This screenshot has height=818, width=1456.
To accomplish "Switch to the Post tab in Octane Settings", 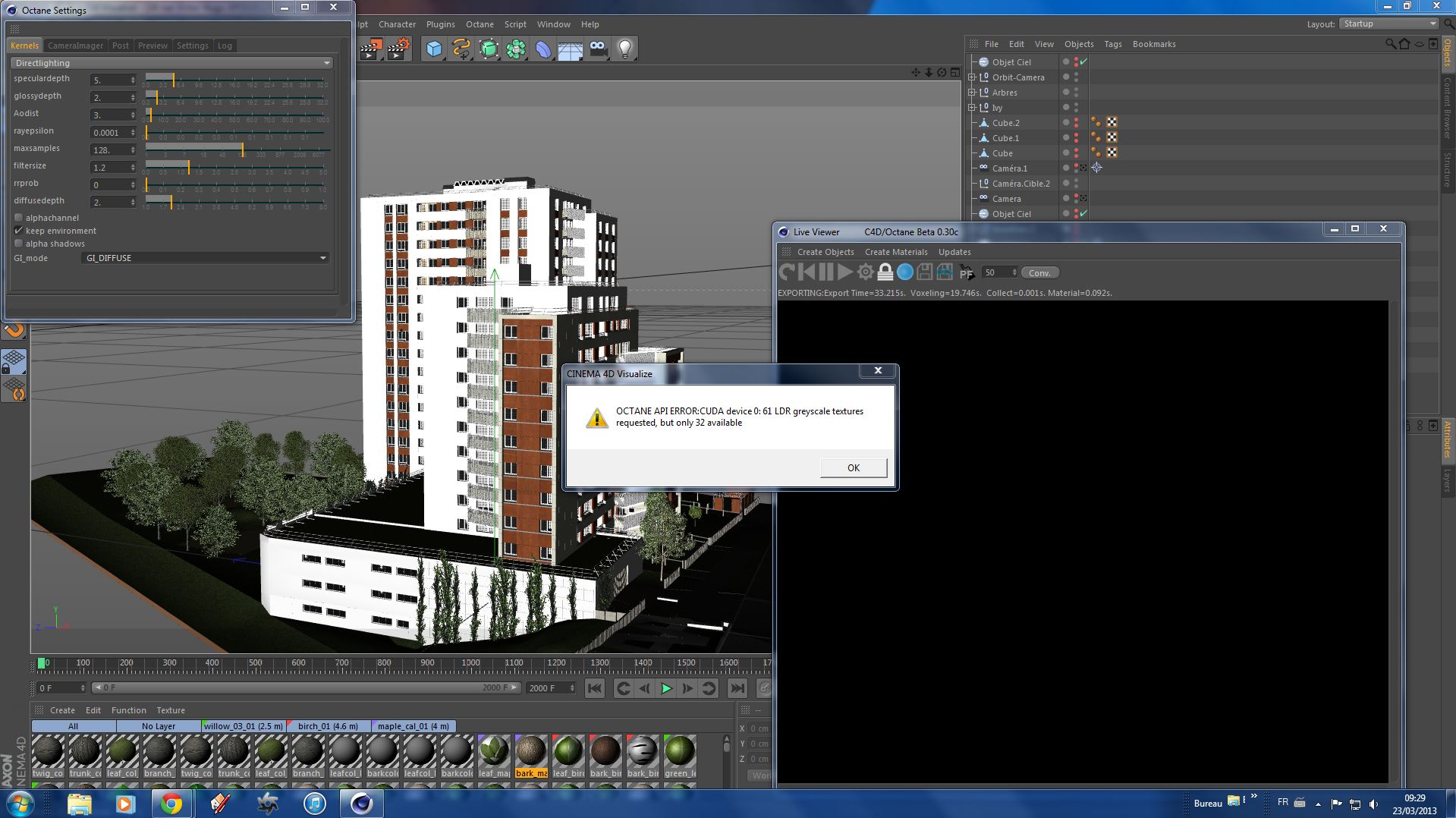I will 121,46.
